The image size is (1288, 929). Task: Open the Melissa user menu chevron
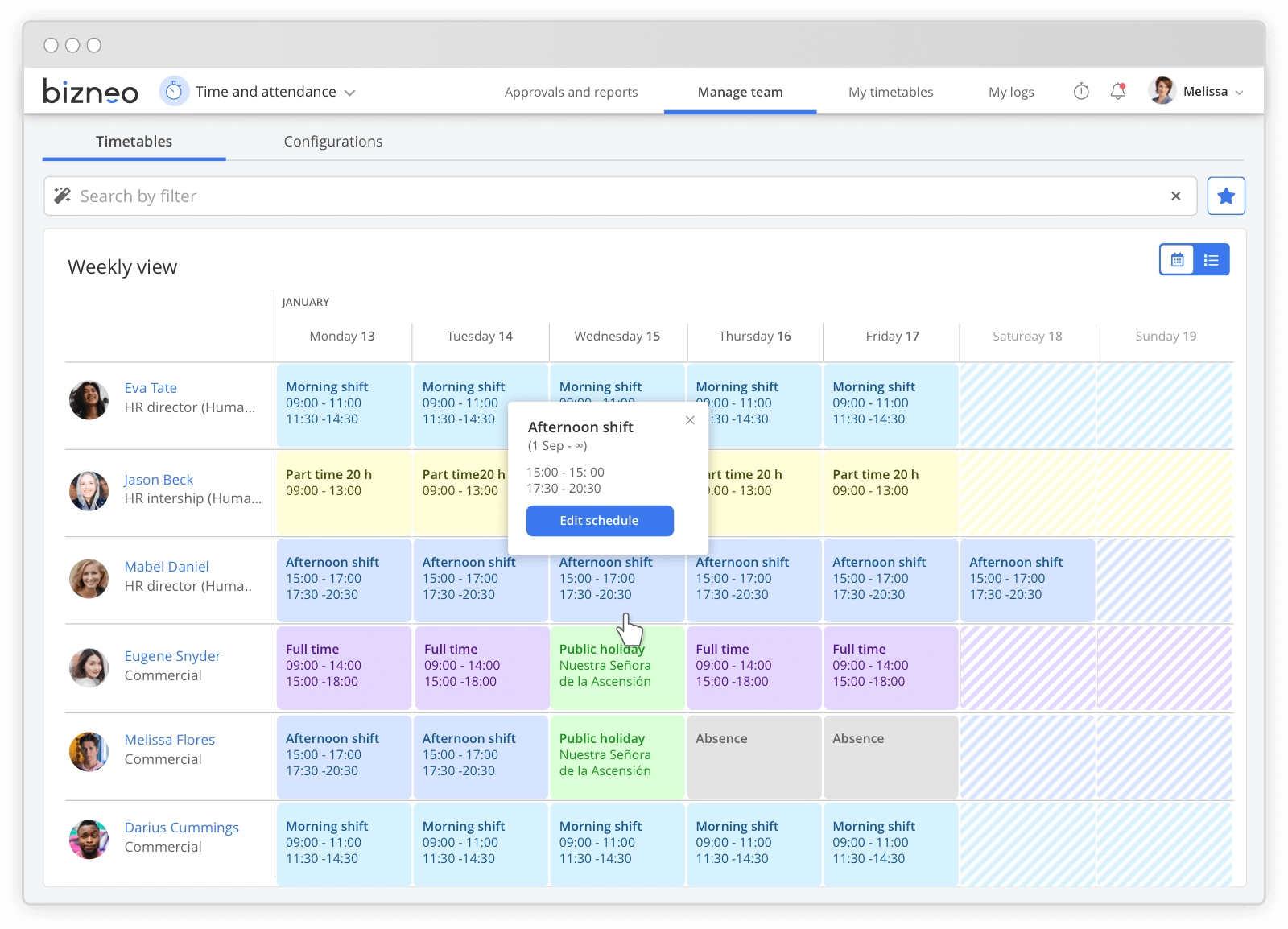click(1239, 93)
